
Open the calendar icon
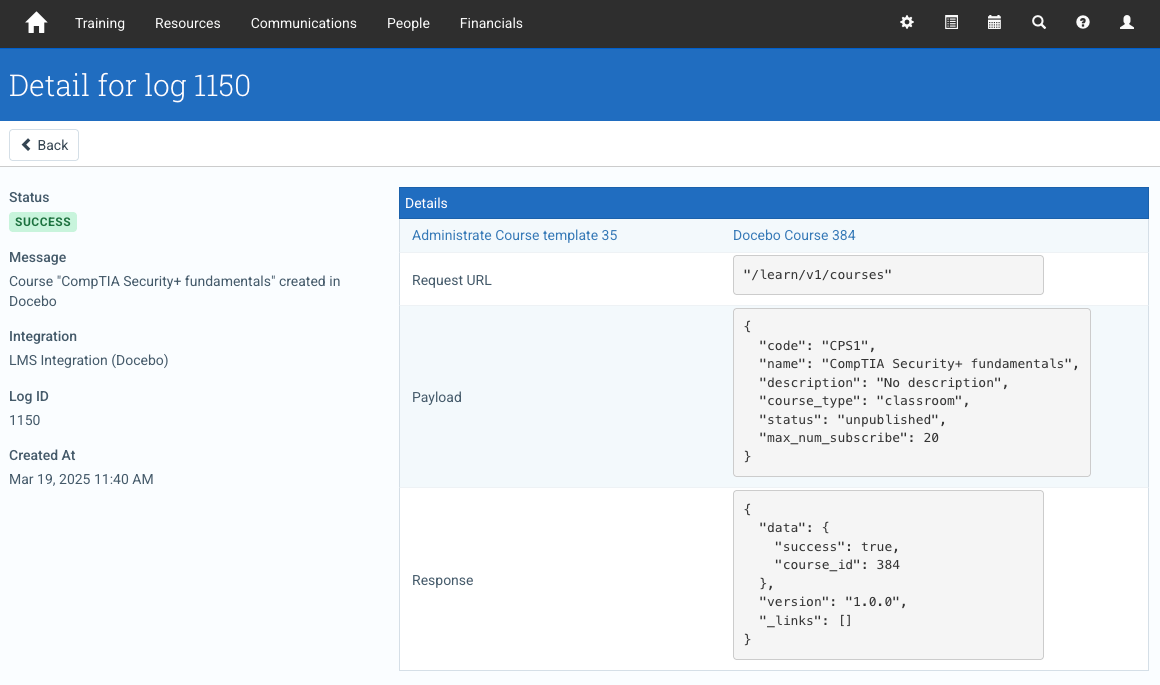tap(994, 23)
